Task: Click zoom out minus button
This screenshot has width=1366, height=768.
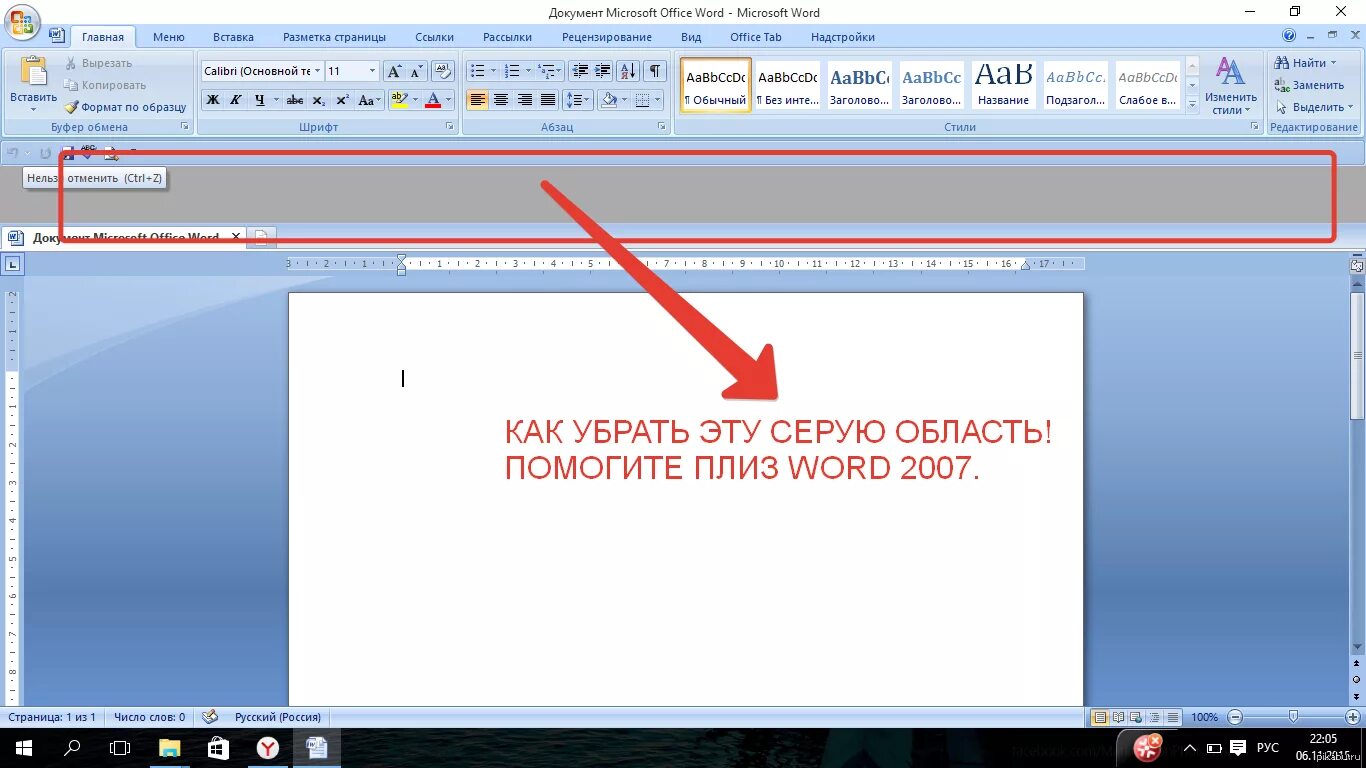Action: (1235, 717)
